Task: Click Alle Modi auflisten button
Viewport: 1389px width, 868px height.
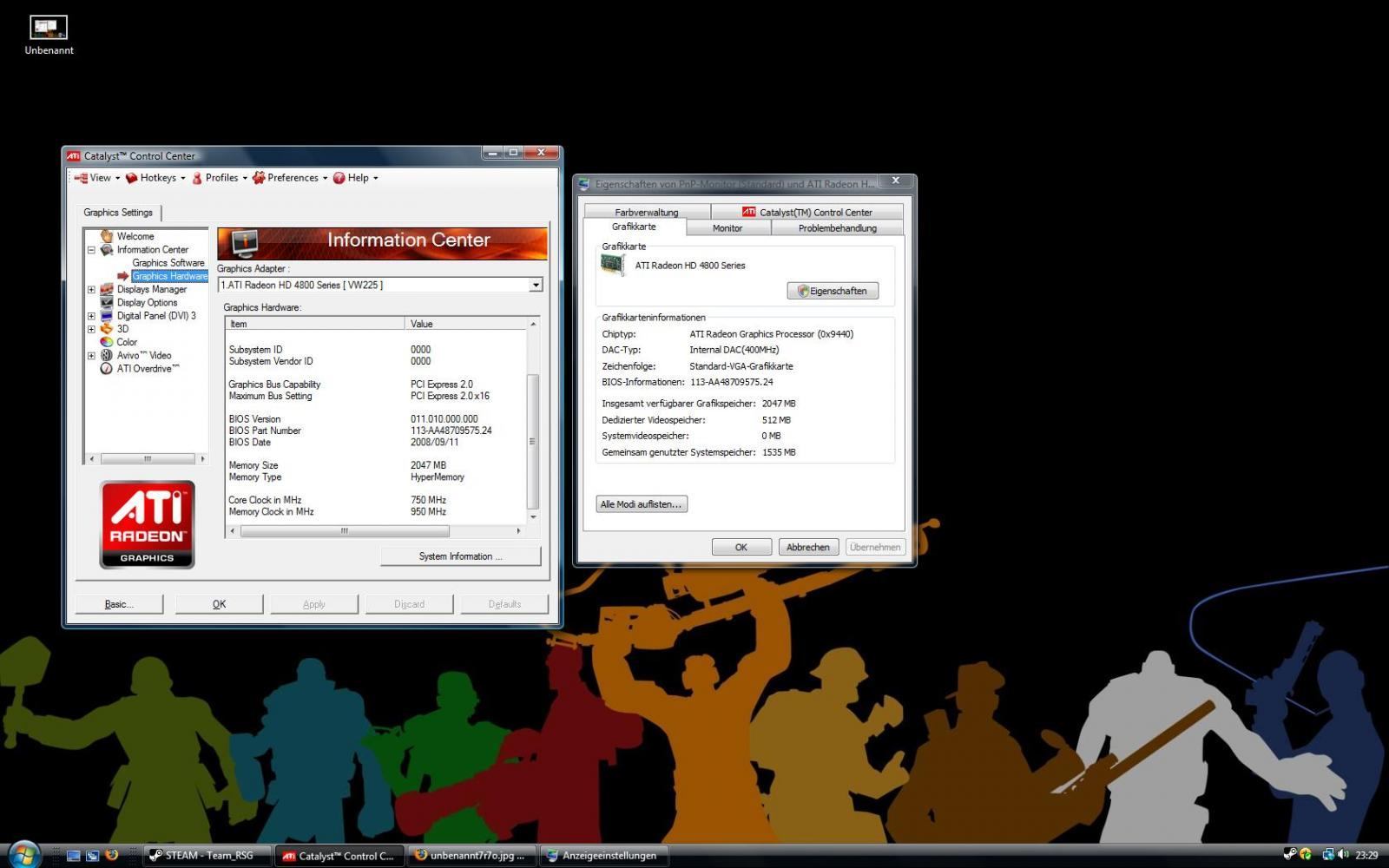Action: click(642, 504)
